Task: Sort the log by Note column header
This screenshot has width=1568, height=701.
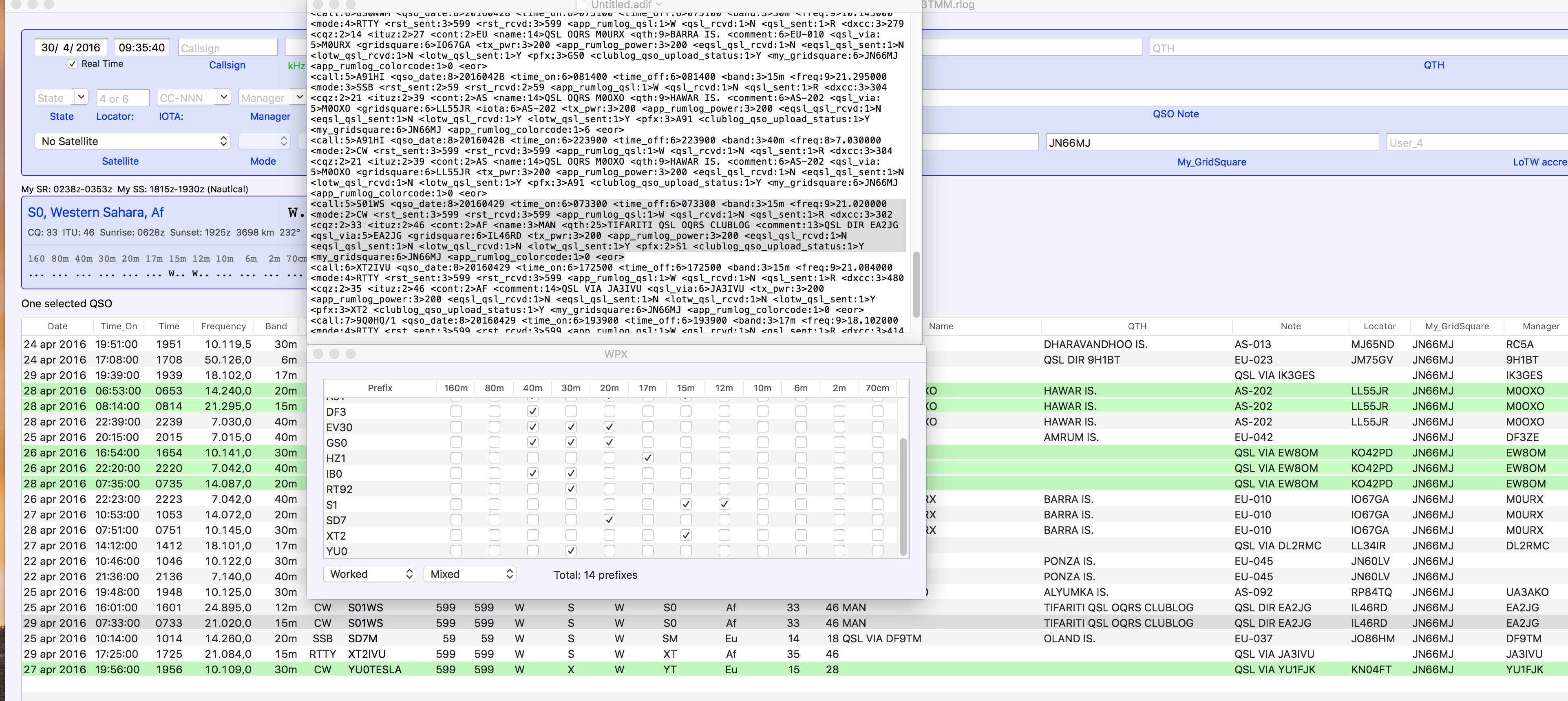Action: pos(1290,326)
